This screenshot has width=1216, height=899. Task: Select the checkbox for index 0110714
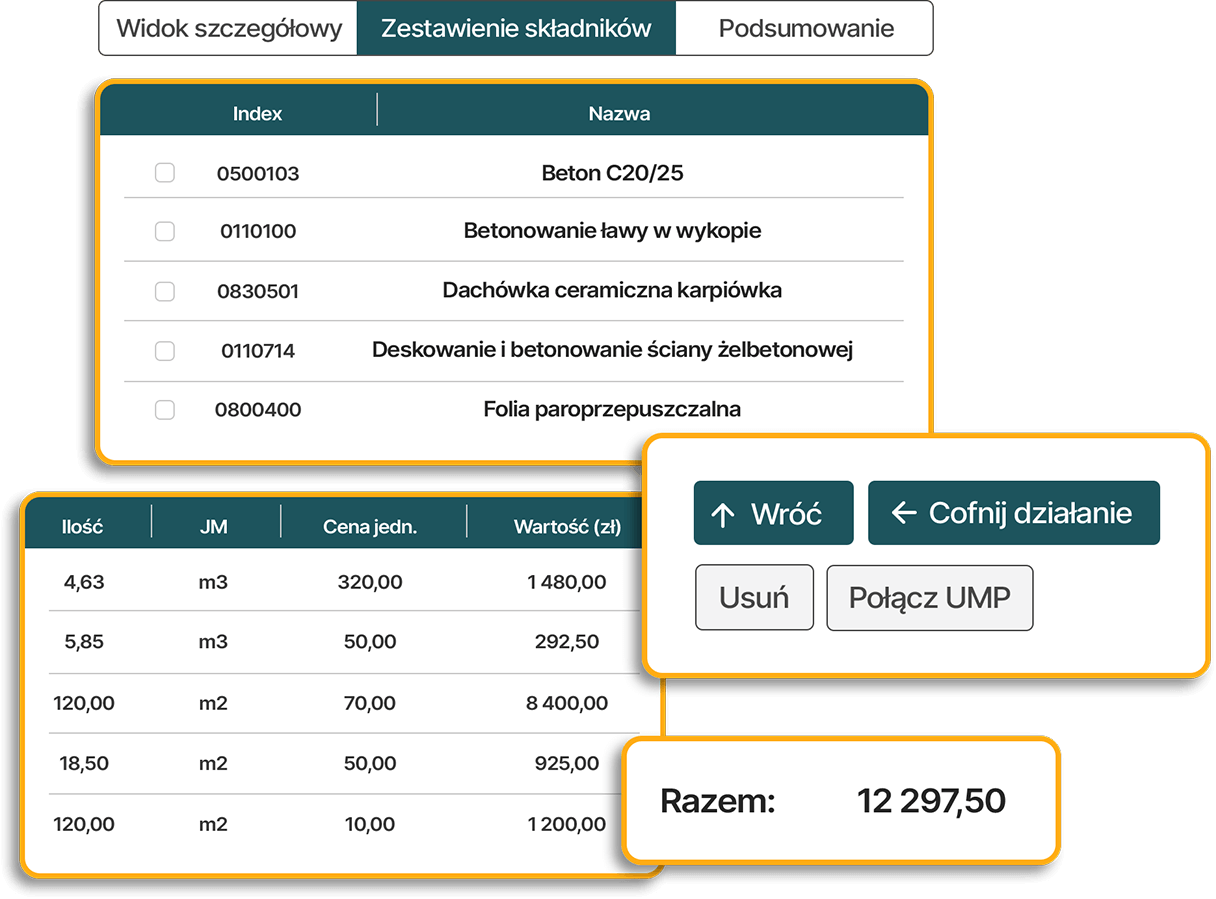165,351
